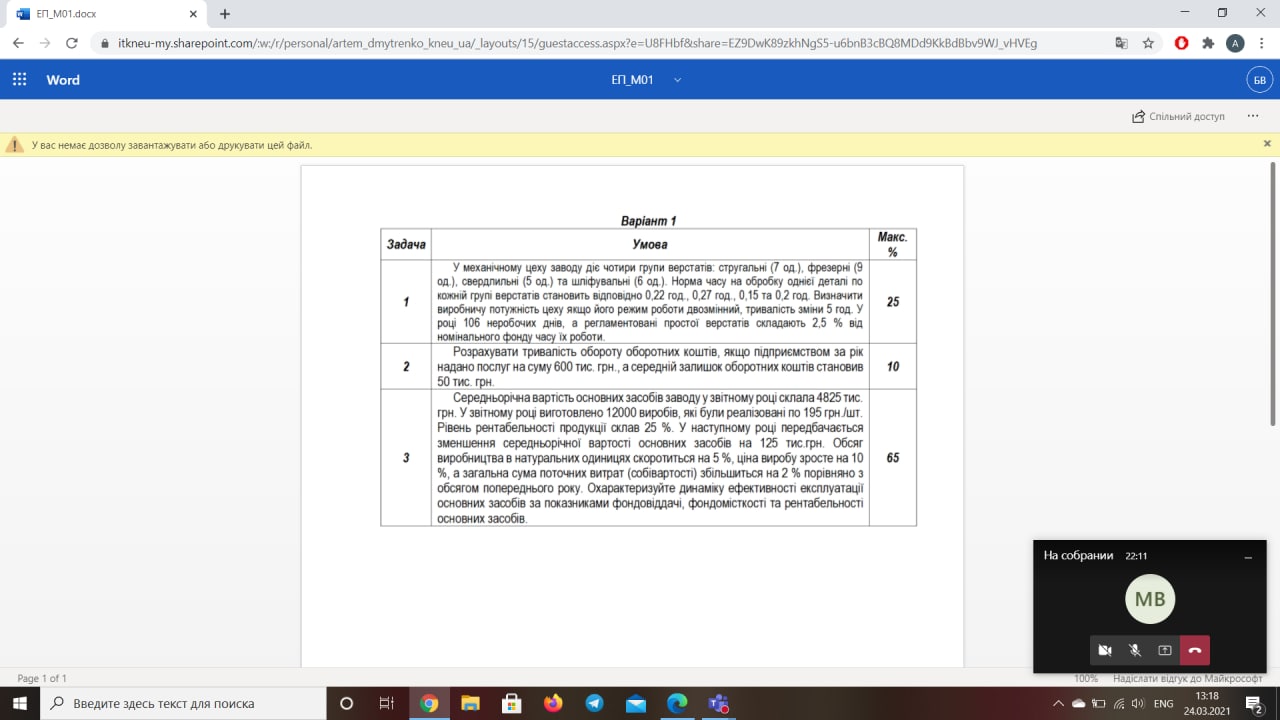Open the Chrome extensions puzzle menu
The width and height of the screenshot is (1280, 720).
click(x=1208, y=43)
